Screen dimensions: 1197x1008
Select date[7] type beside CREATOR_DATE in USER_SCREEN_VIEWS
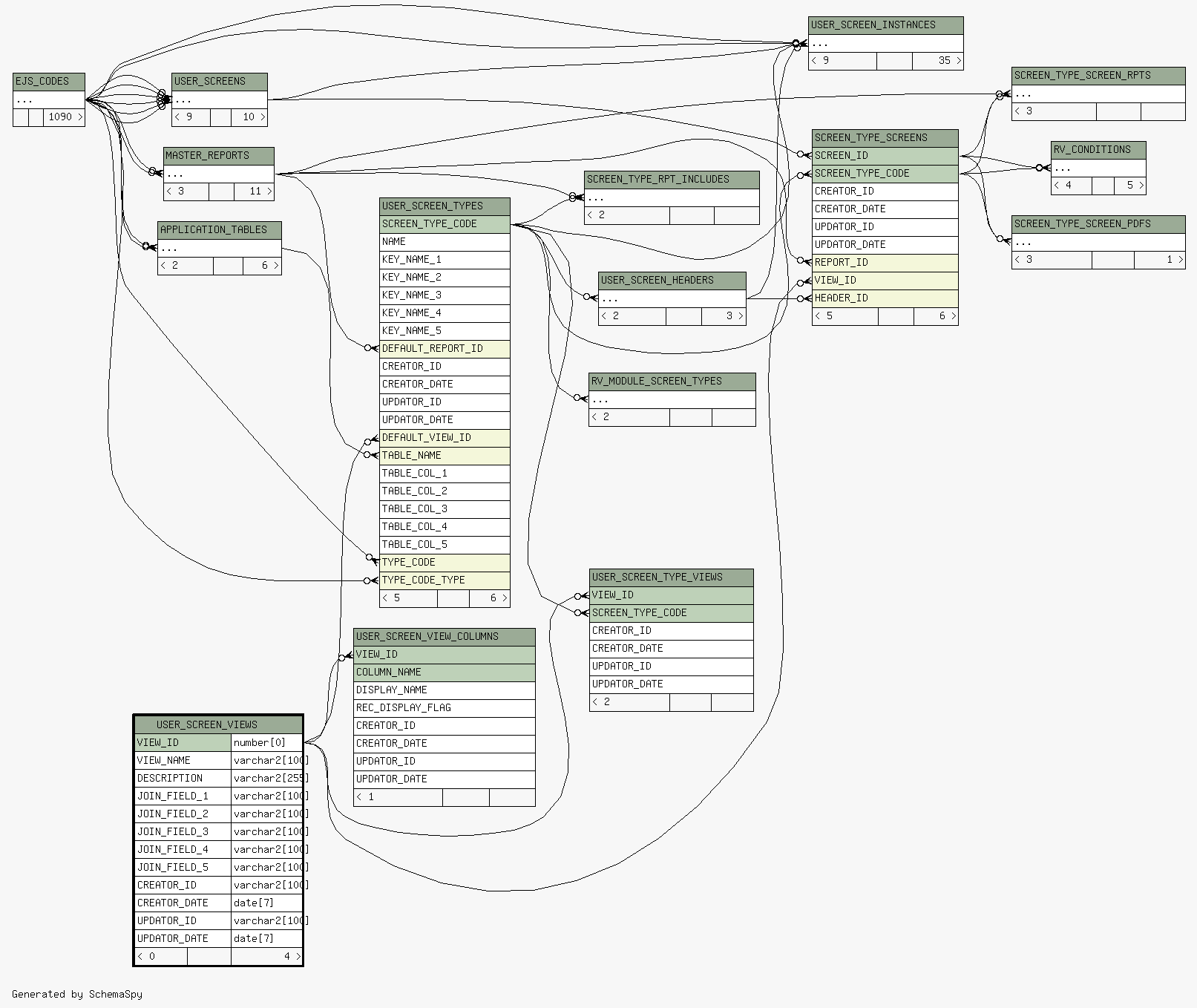tap(266, 903)
